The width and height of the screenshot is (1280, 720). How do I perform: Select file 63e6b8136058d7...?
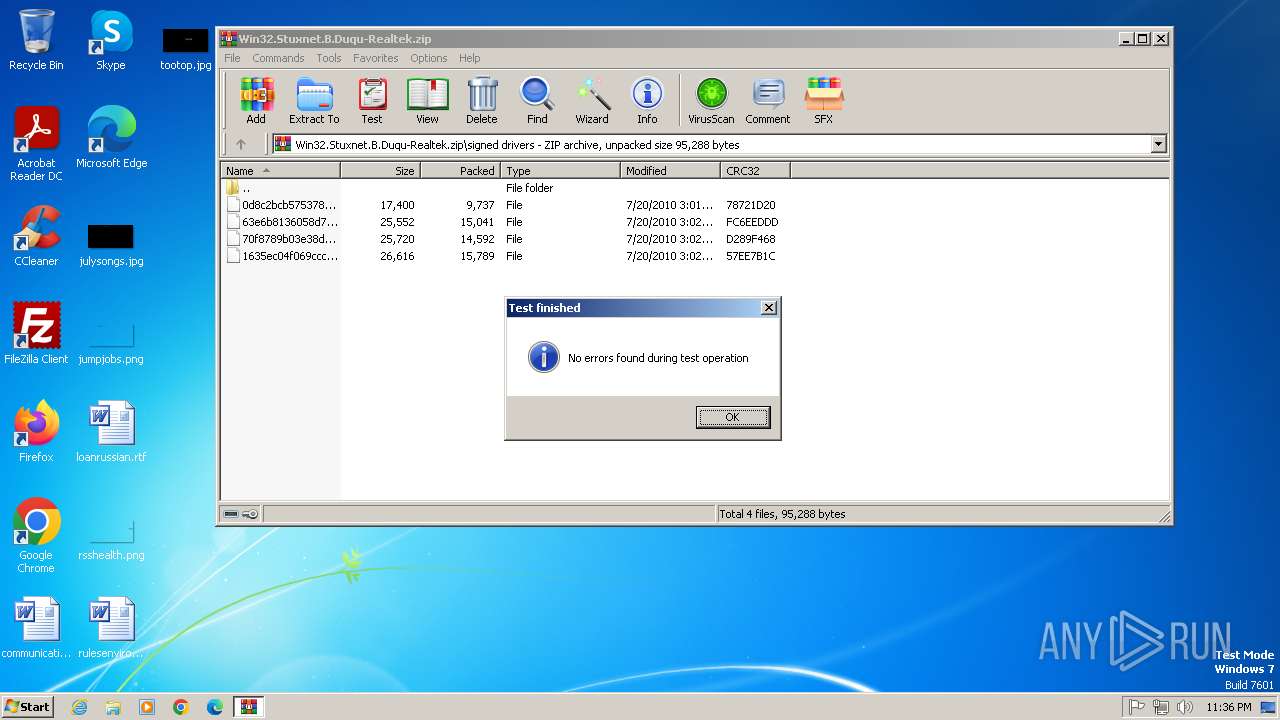(x=505, y=222)
